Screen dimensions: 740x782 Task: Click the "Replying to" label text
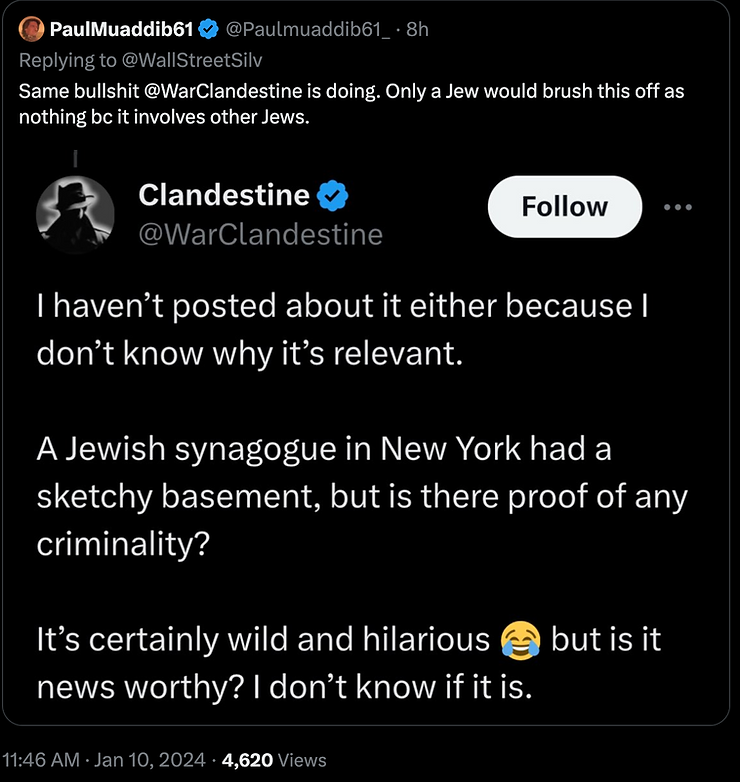coord(65,59)
